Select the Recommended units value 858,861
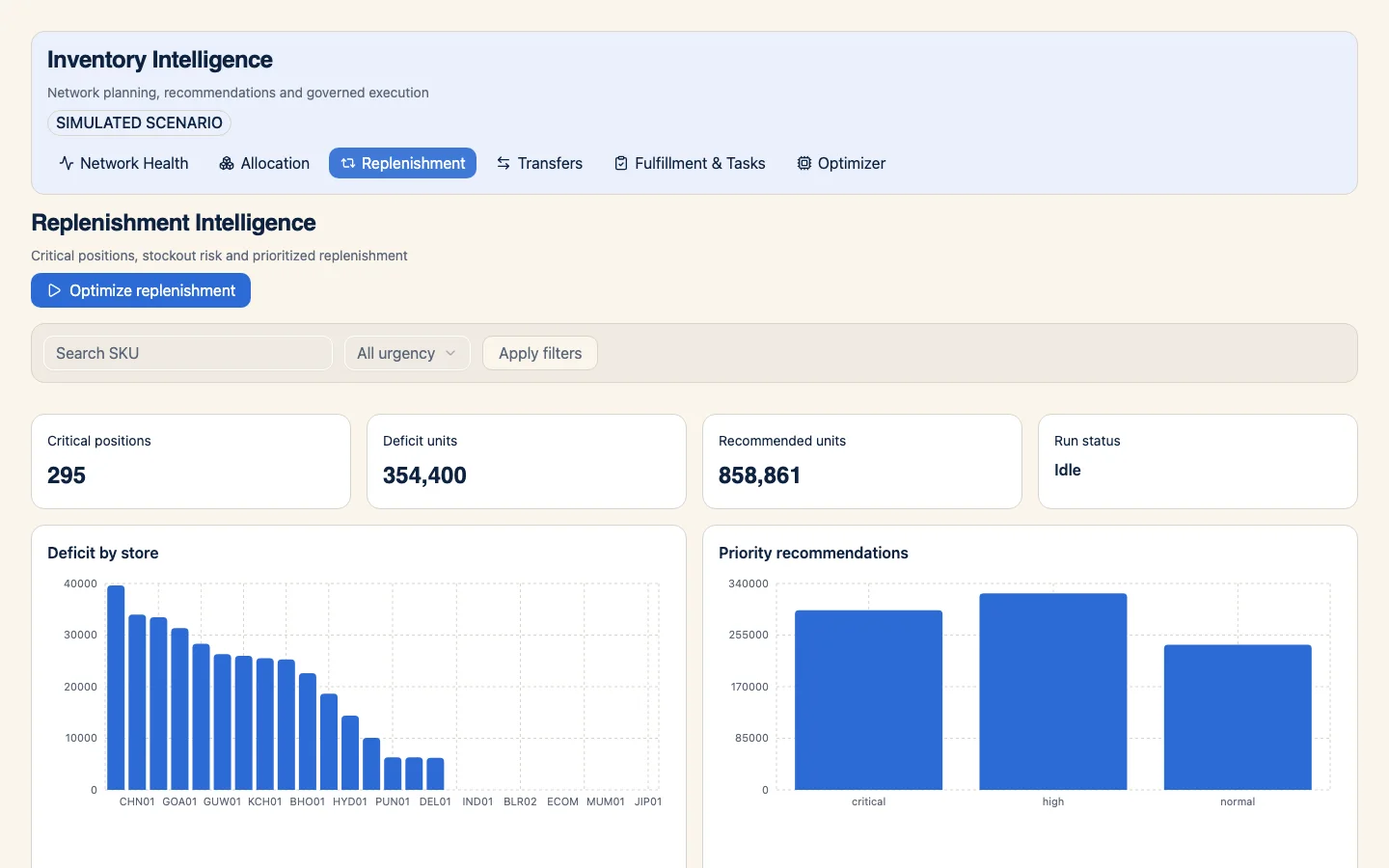 pos(759,475)
